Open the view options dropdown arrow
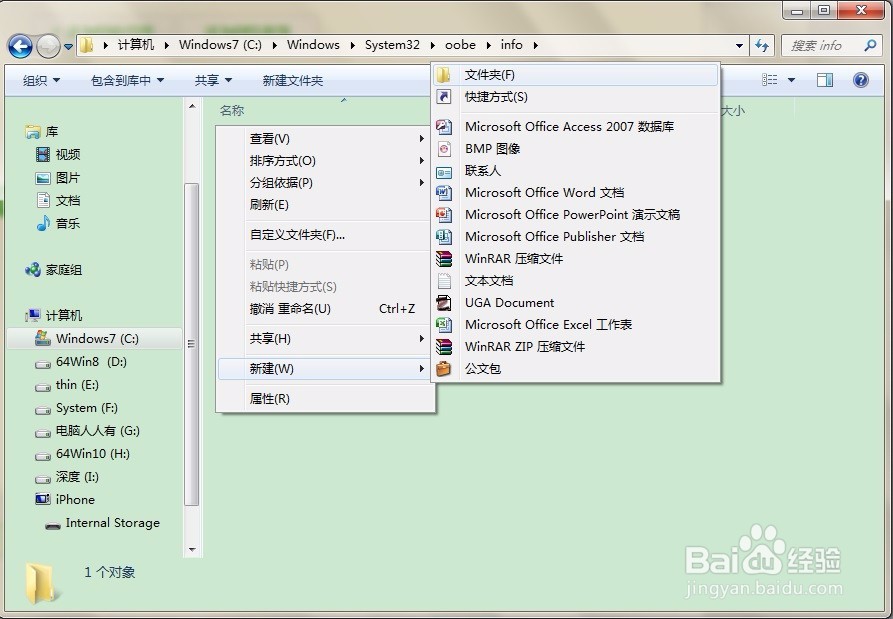 coord(791,80)
